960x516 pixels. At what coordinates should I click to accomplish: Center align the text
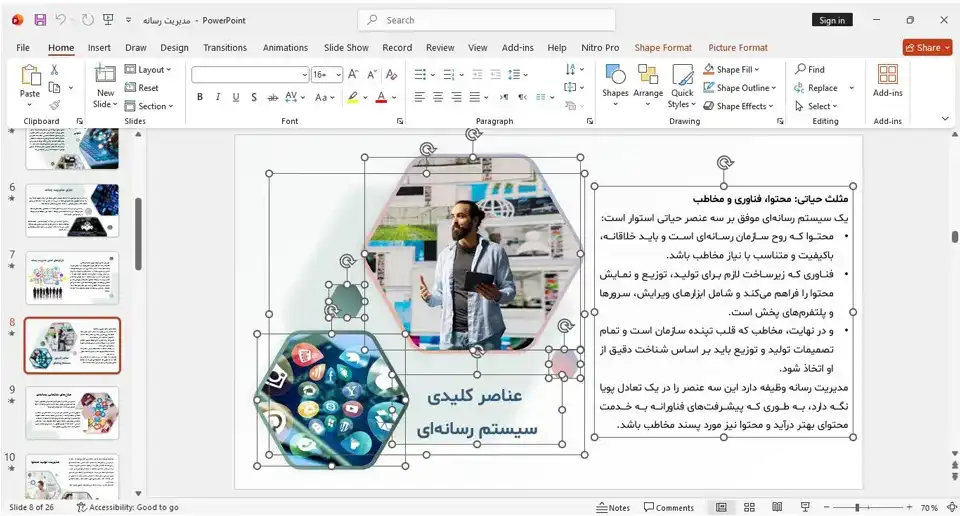pyautogui.click(x=438, y=97)
